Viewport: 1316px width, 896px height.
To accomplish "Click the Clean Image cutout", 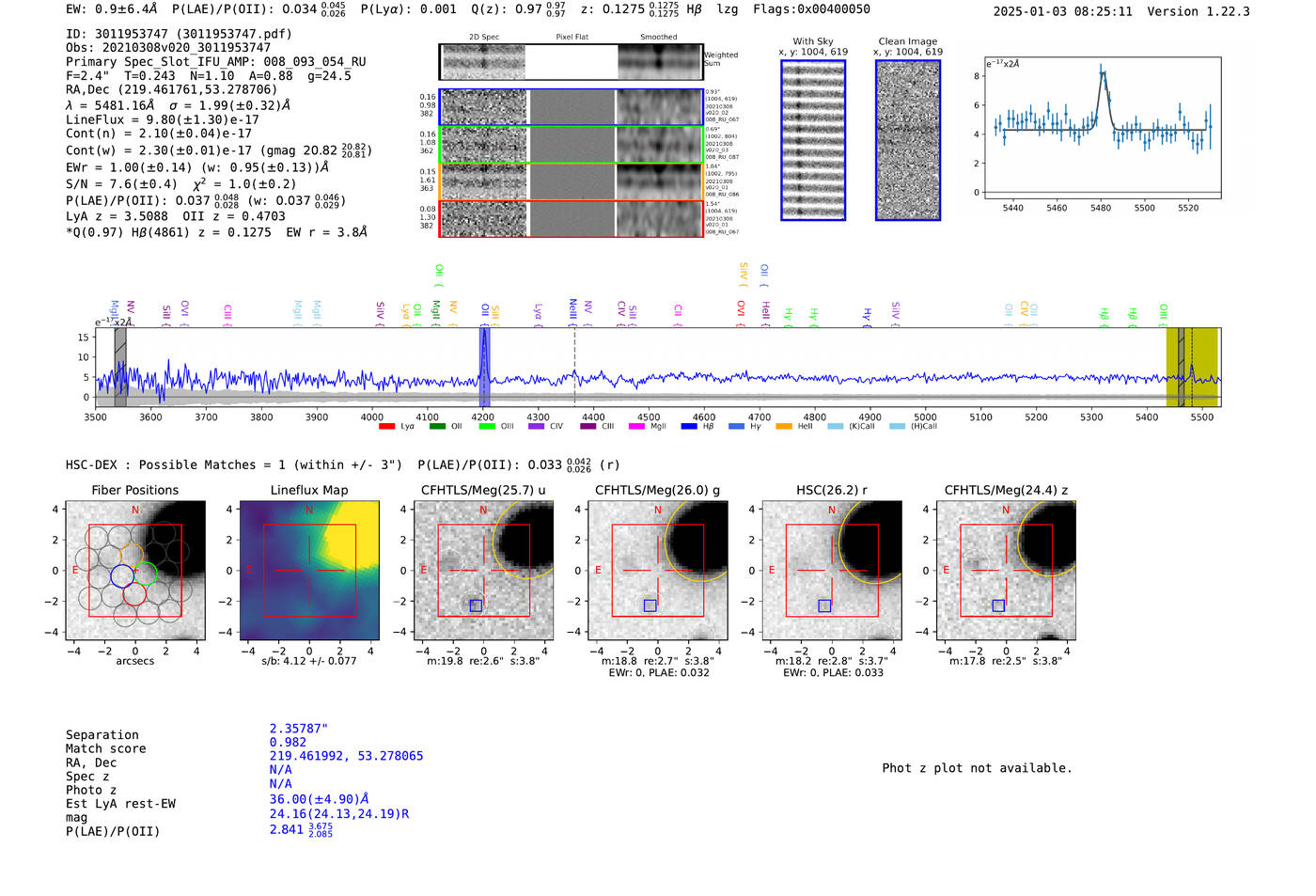I will pos(908,140).
